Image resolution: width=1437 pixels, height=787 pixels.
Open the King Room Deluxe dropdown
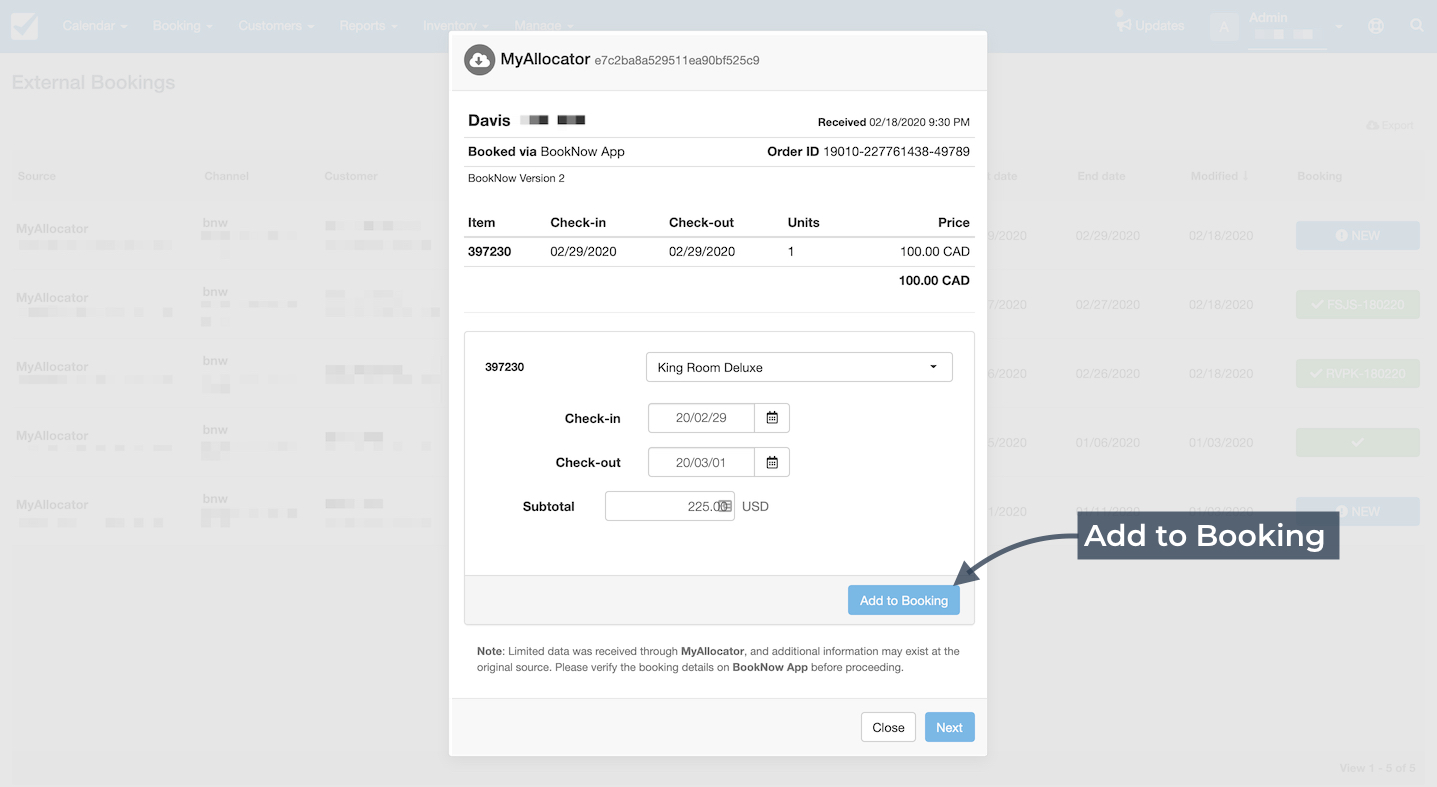(x=799, y=367)
